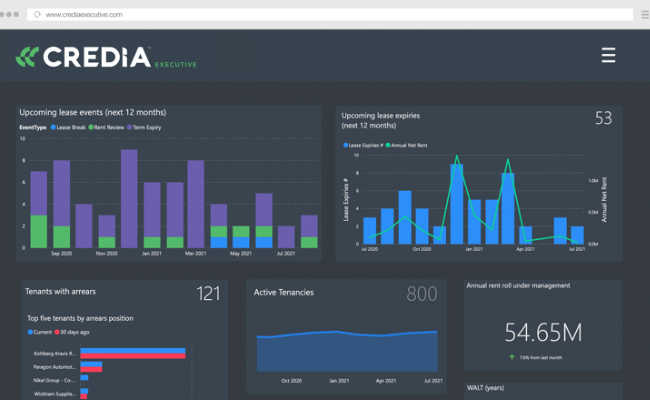Click 'Top five tenants by arrears position'
This screenshot has height=400, width=650.
pyautogui.click(x=80, y=318)
